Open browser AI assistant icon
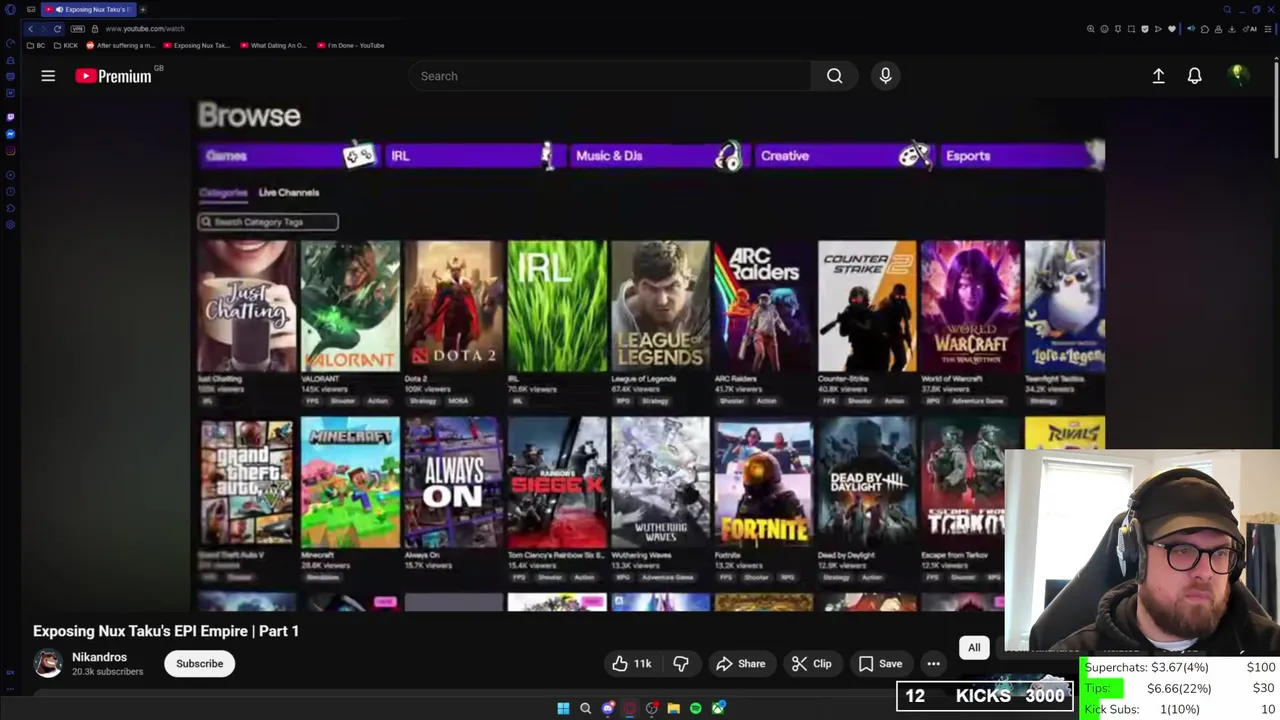Viewport: 1280px width, 720px height. [1250, 29]
